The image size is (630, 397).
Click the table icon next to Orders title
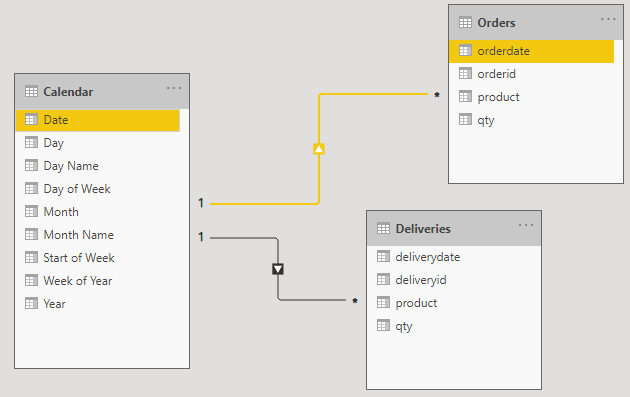click(x=465, y=23)
